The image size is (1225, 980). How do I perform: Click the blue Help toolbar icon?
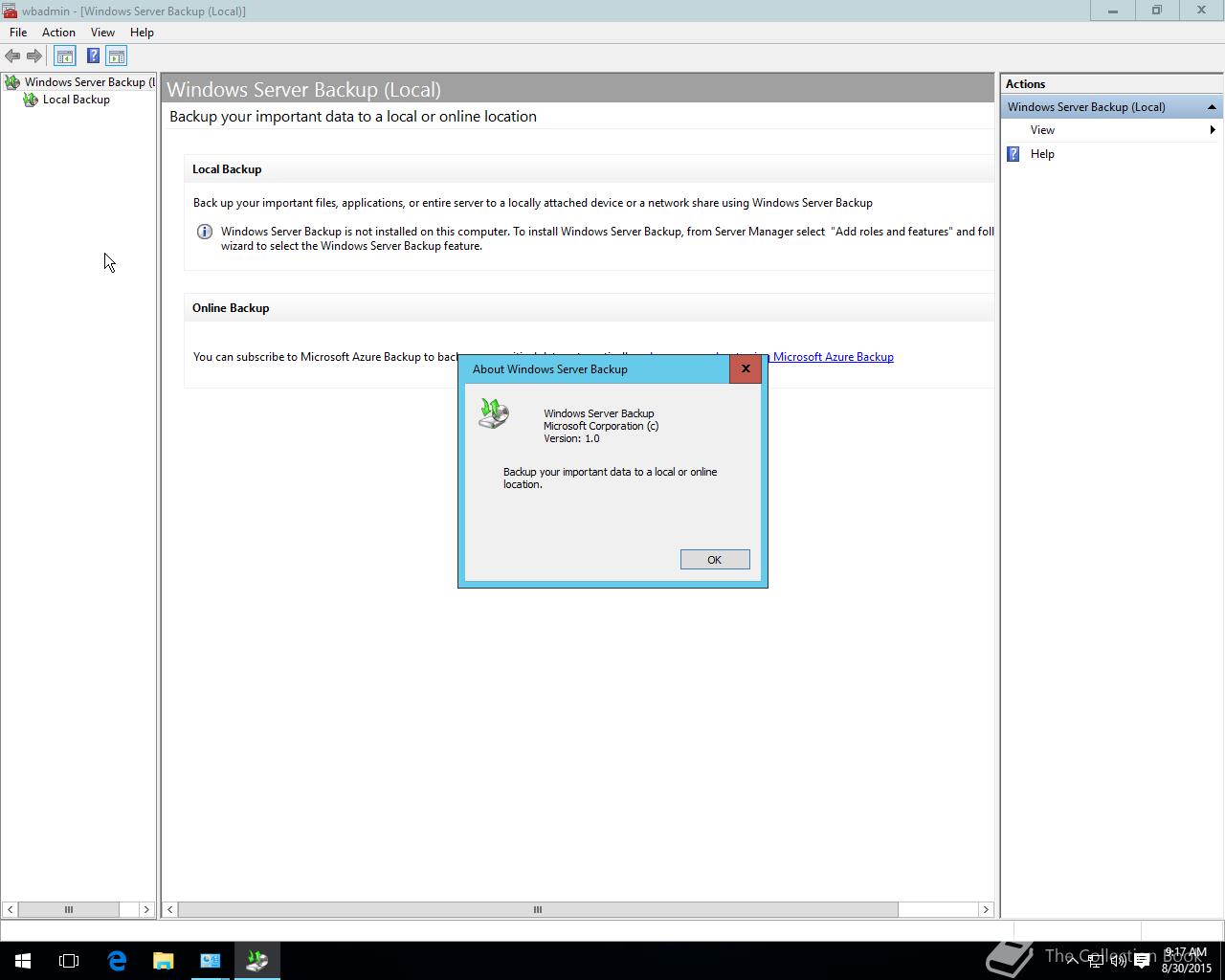(x=93, y=56)
